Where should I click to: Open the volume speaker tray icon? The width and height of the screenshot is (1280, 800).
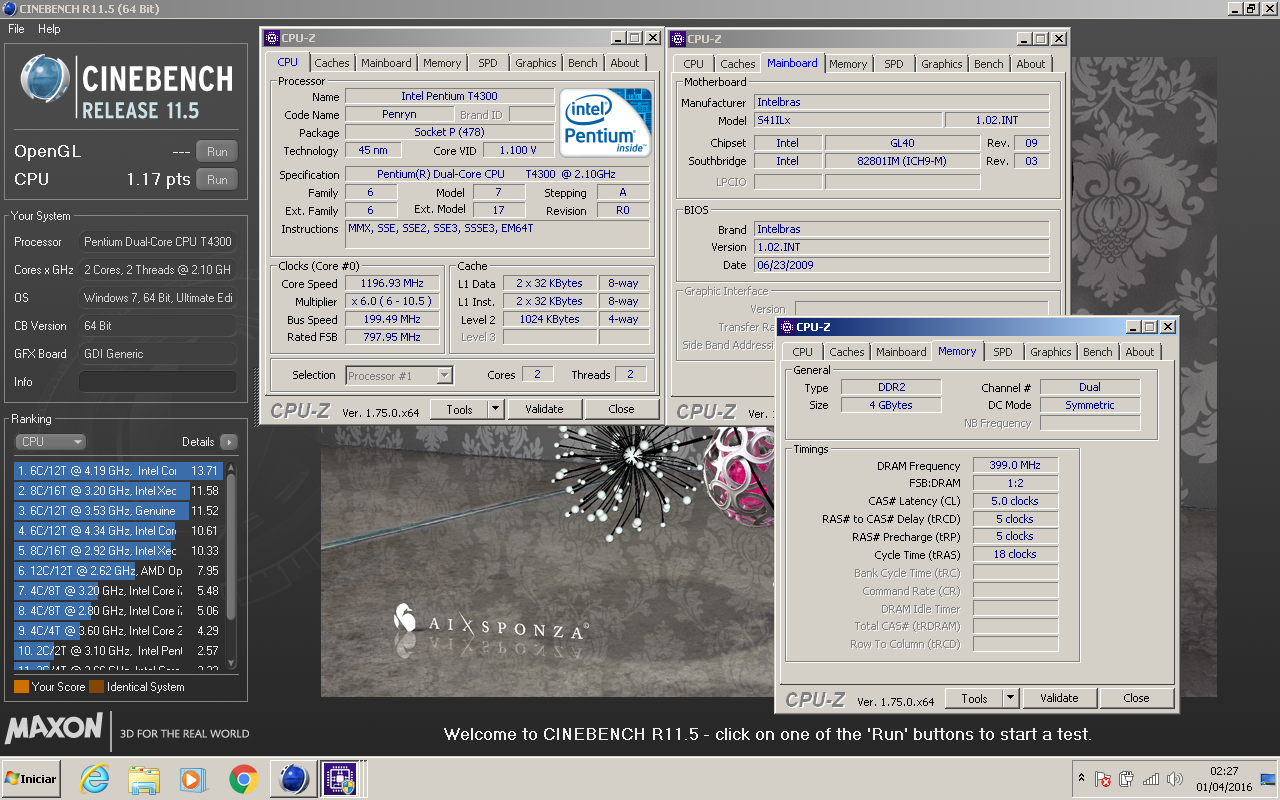[1174, 779]
